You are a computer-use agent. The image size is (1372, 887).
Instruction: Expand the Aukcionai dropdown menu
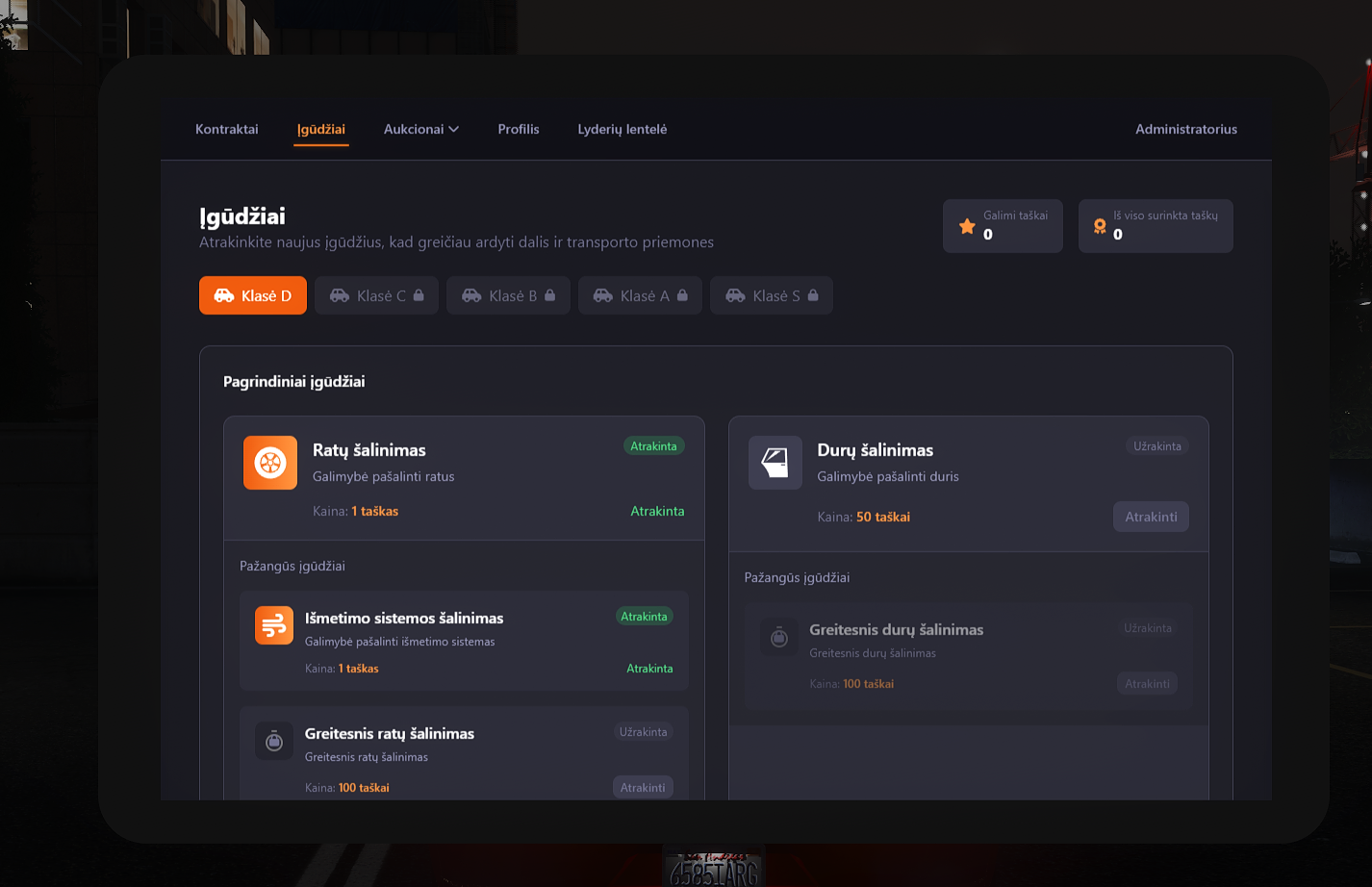click(x=420, y=129)
